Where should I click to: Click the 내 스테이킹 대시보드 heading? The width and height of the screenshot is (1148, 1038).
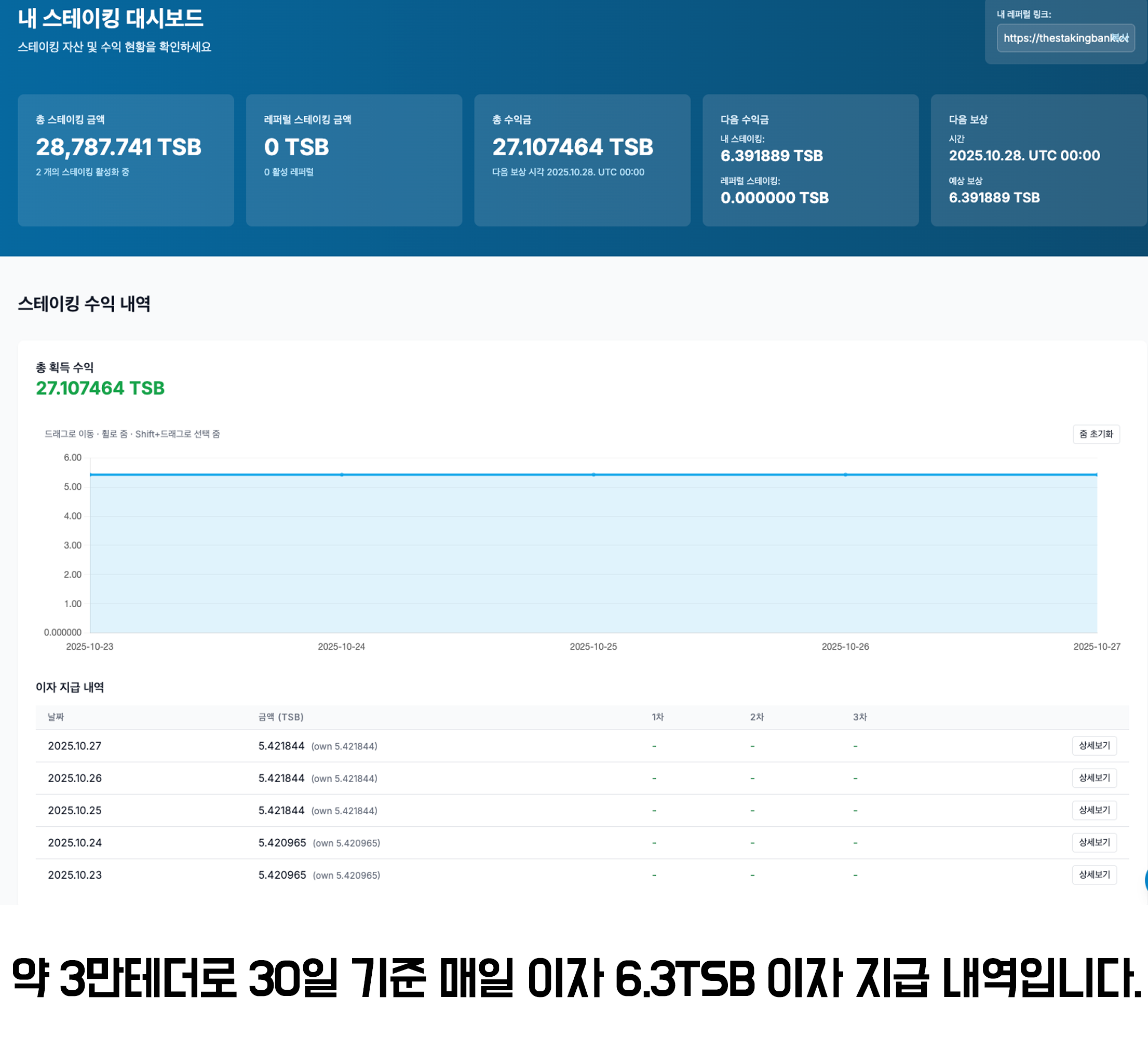coord(111,18)
